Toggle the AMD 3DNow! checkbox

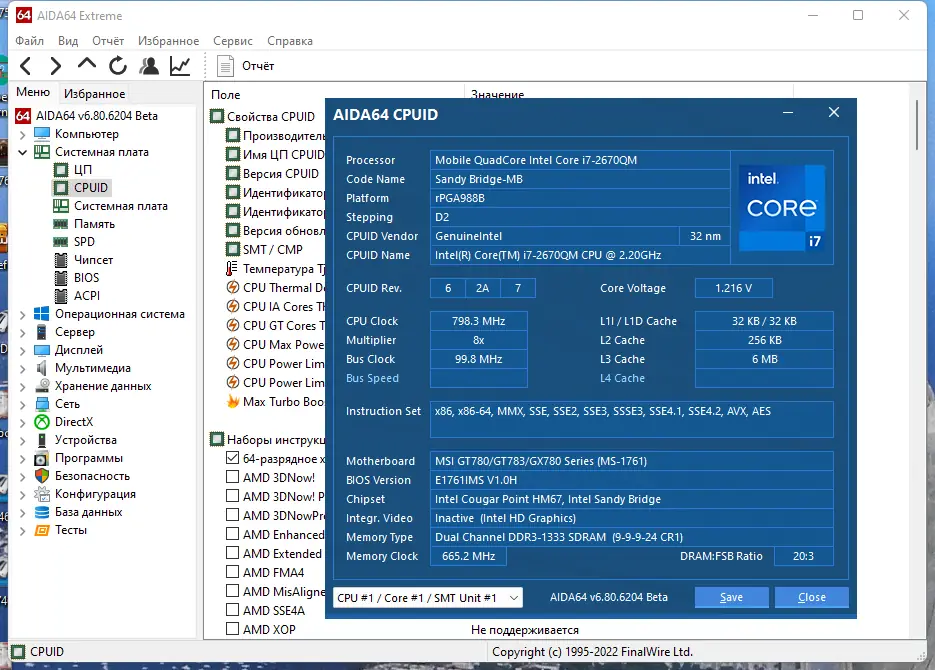(x=233, y=478)
